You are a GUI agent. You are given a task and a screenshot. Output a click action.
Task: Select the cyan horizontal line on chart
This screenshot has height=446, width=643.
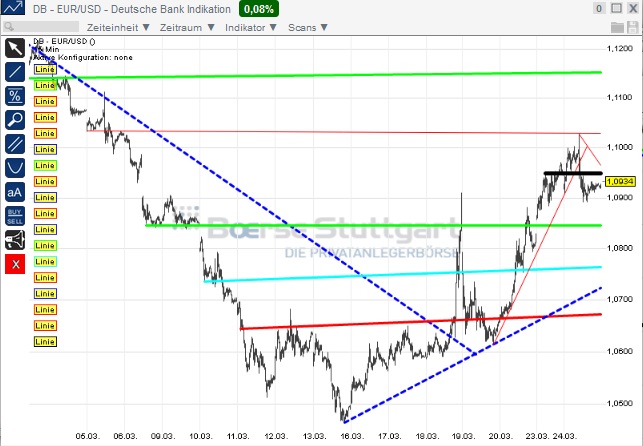click(x=403, y=274)
